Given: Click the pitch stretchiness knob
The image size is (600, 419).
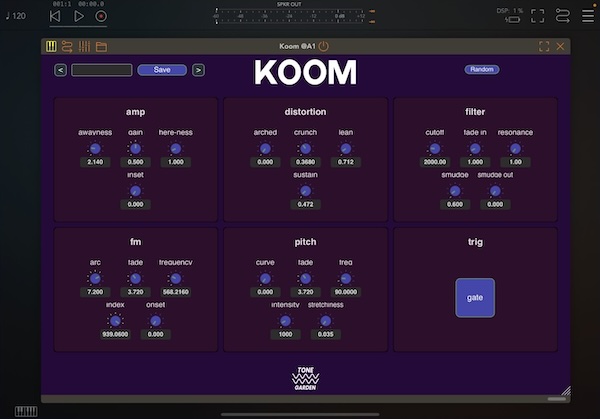Looking at the screenshot, I should click(326, 321).
